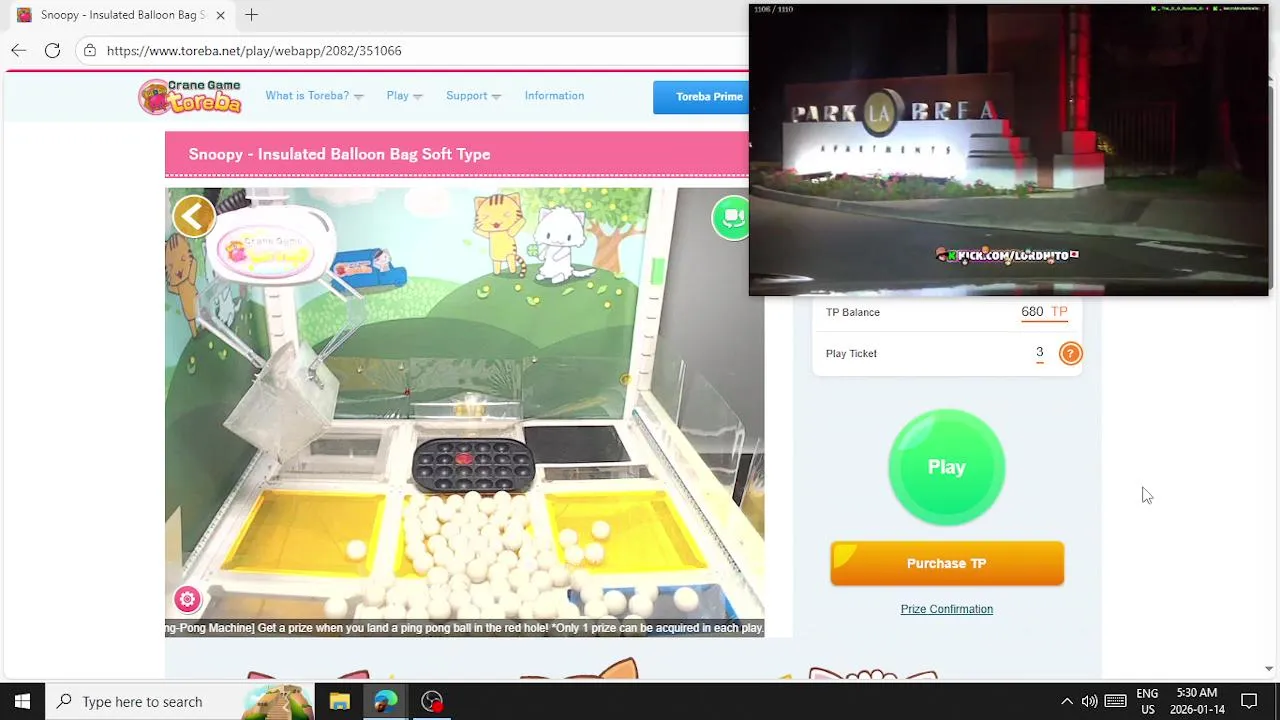
Task: Click the ENG US language indicator
Action: click(x=1147, y=701)
